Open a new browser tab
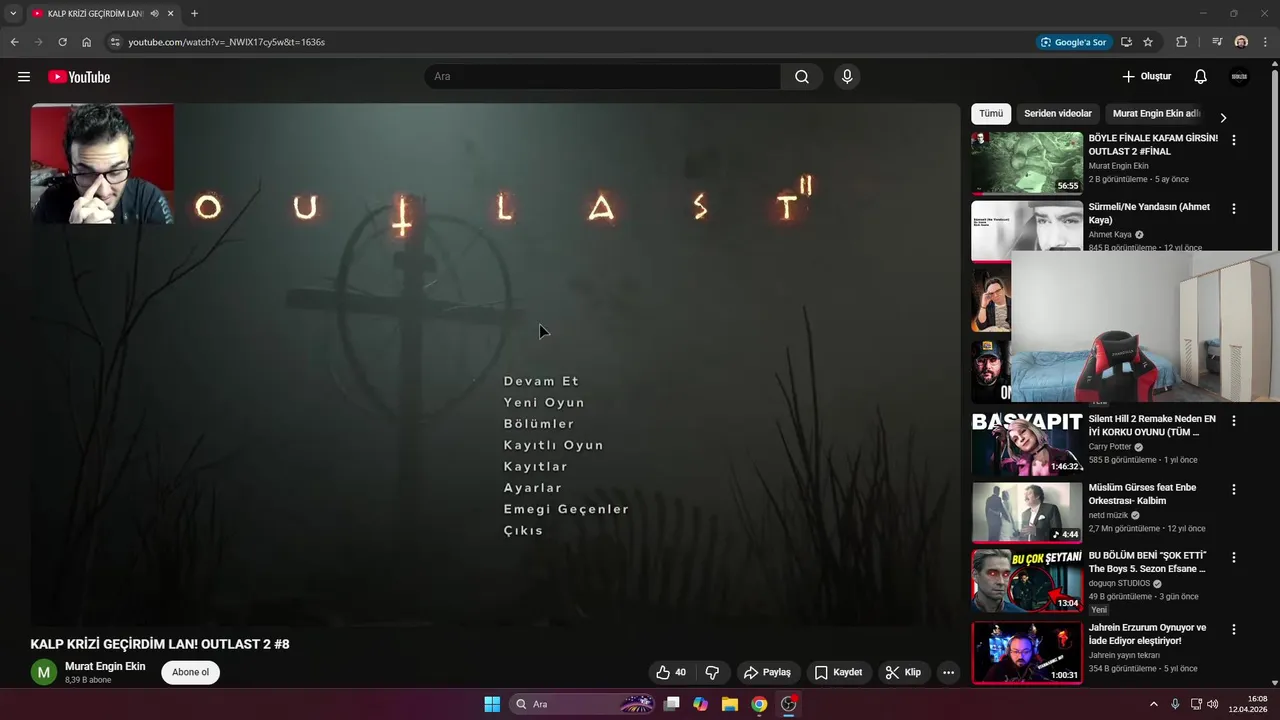Viewport: 1280px width, 720px height. tap(194, 13)
